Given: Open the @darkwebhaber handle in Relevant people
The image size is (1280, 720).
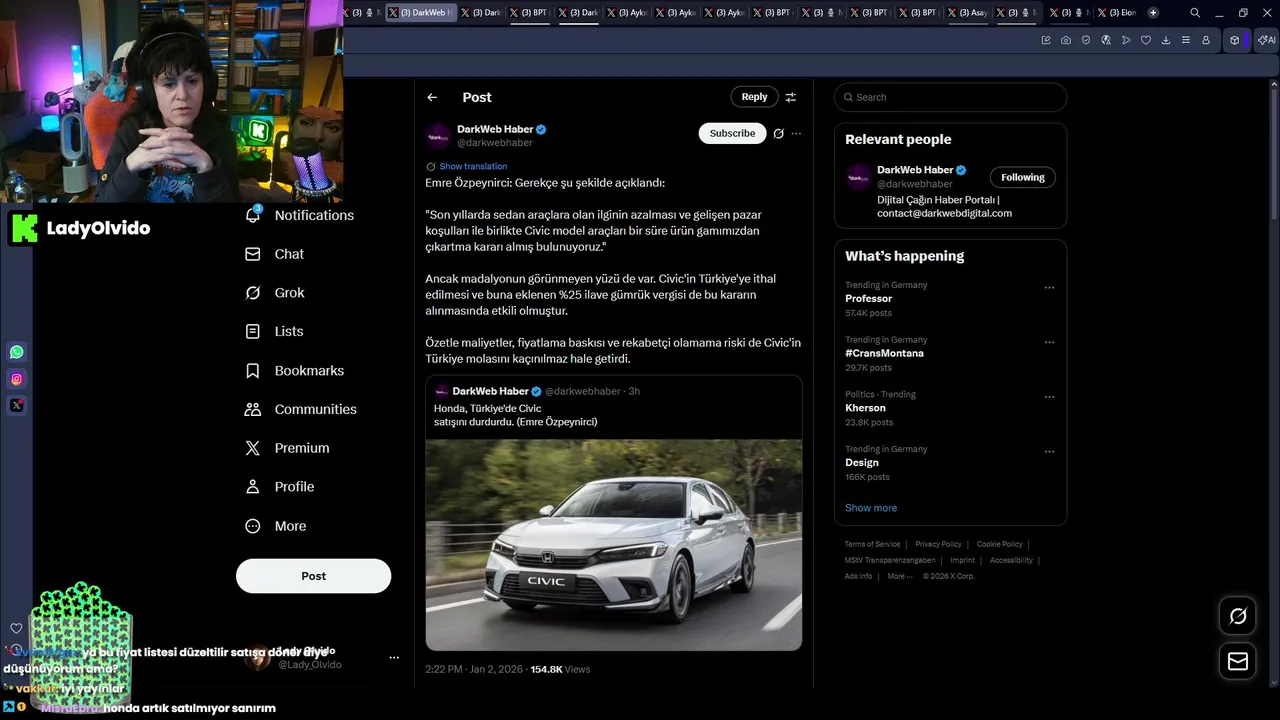Looking at the screenshot, I should coord(915,184).
